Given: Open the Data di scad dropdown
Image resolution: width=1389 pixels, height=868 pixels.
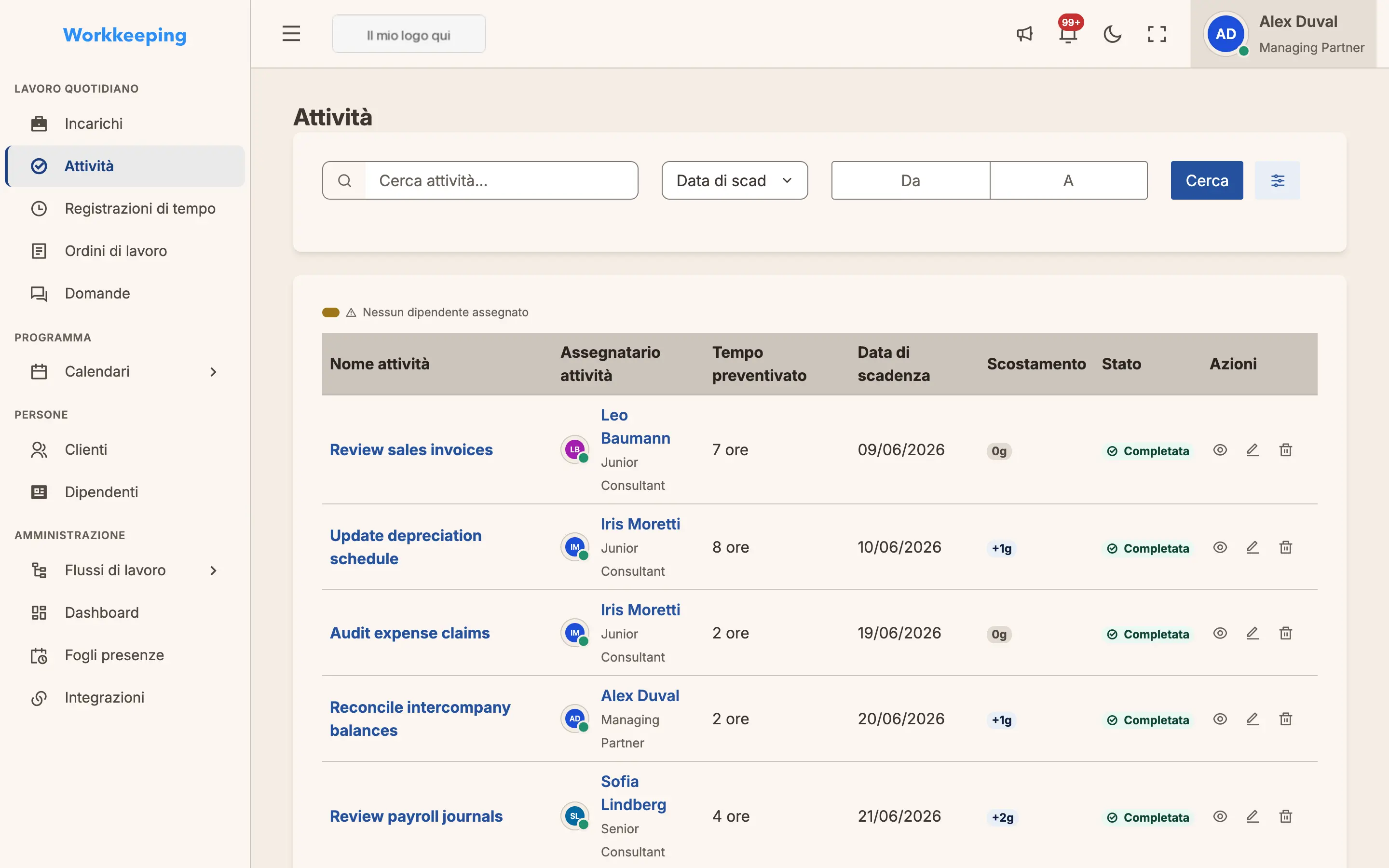Looking at the screenshot, I should [735, 180].
